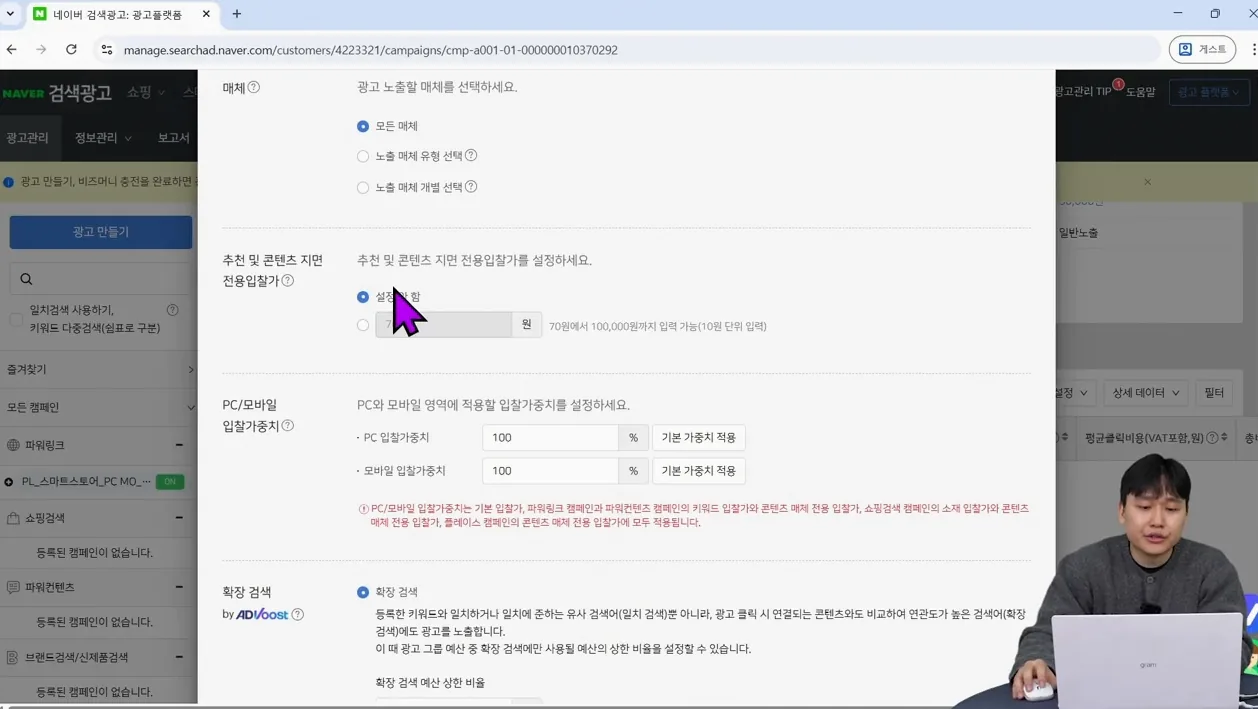The height and width of the screenshot is (709, 1258).
Task: Click help icon next to 입찰가중치 label
Action: coord(288,426)
